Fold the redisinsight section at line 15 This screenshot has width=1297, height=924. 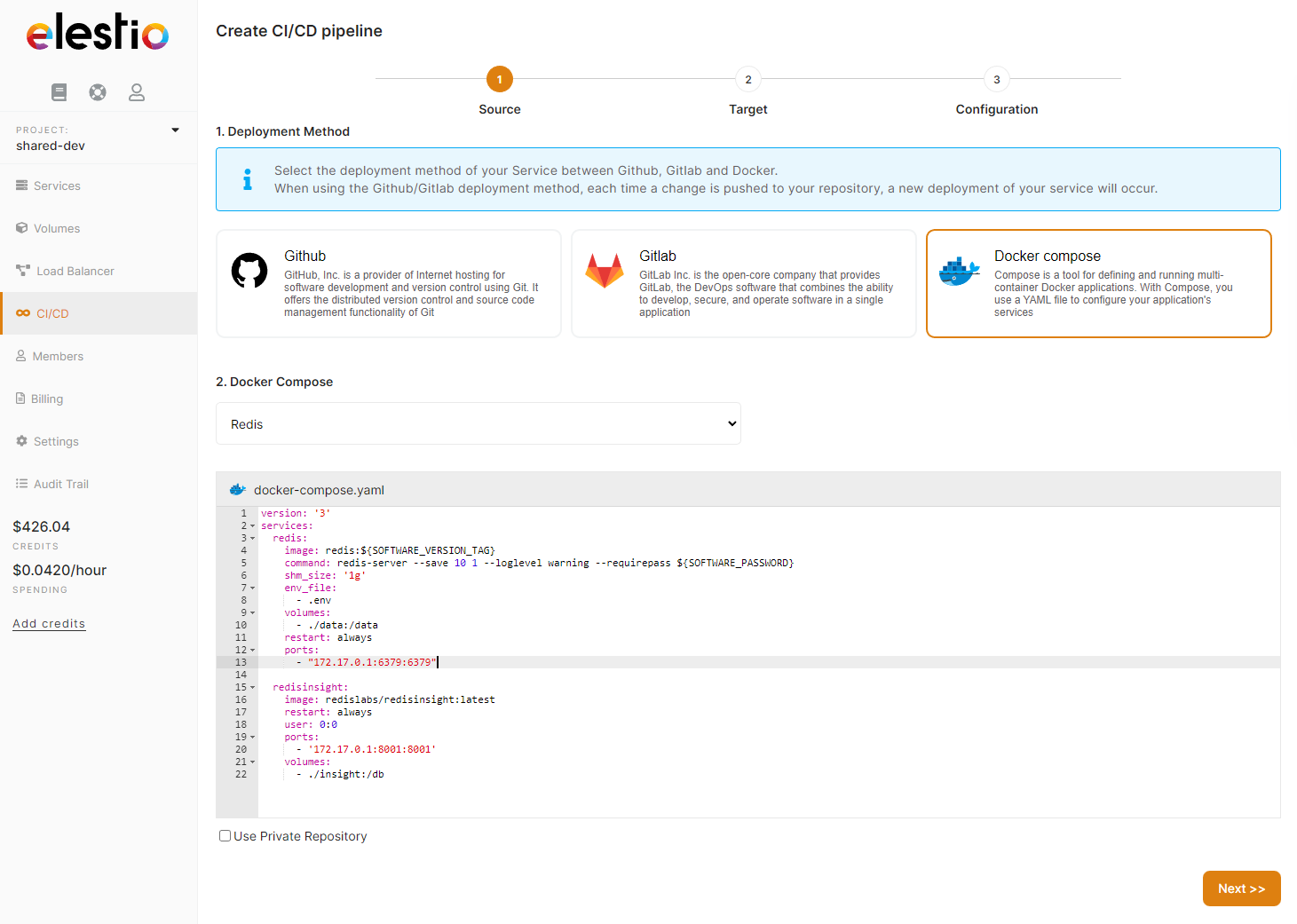point(252,688)
